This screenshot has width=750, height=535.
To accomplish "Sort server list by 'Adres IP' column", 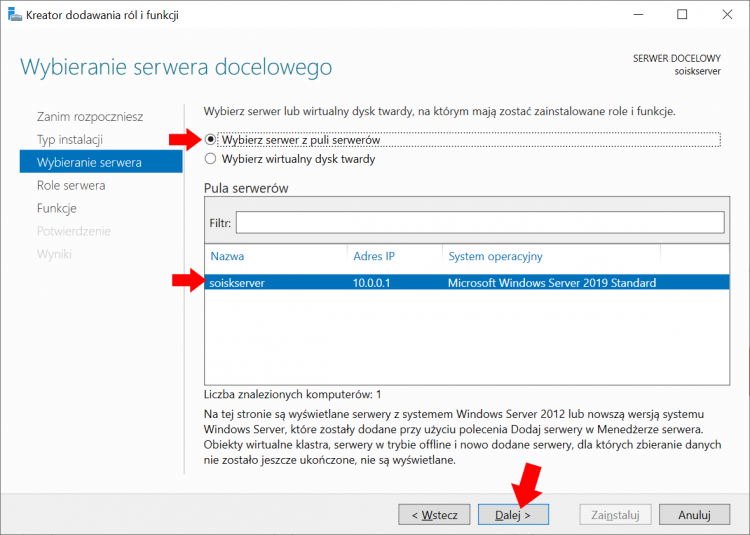I will click(374, 256).
